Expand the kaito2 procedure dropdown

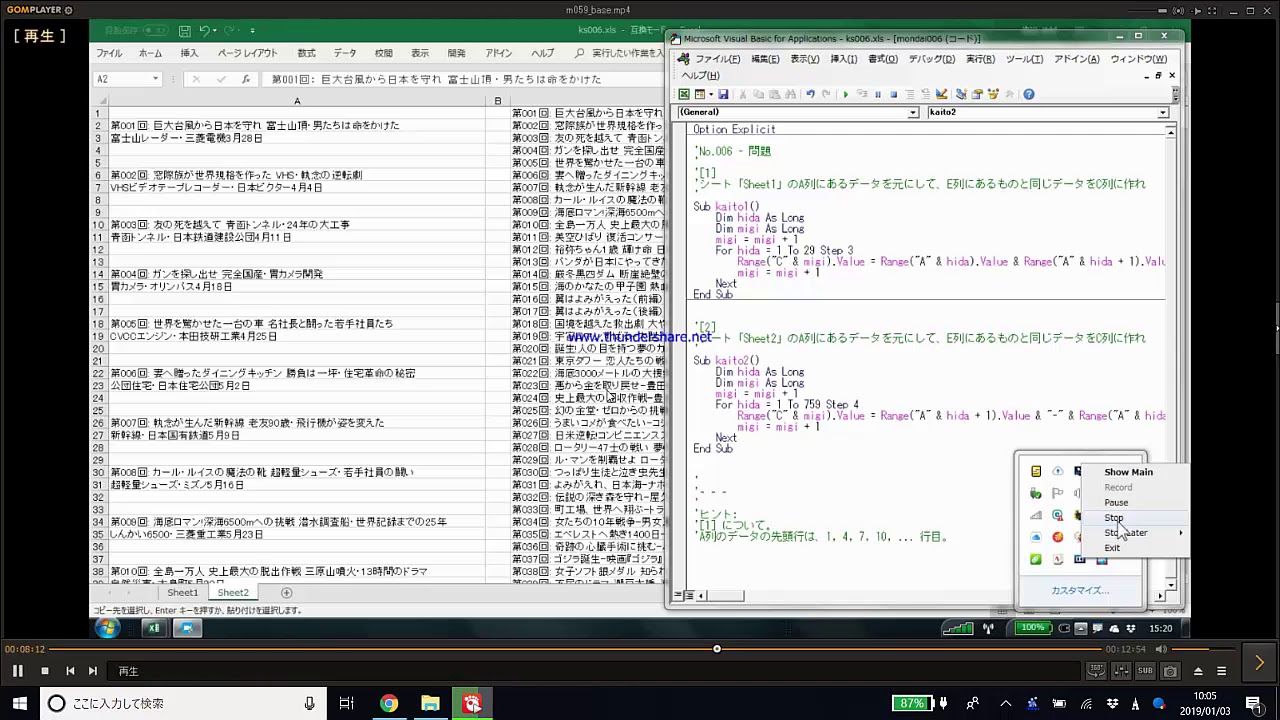[1162, 113]
